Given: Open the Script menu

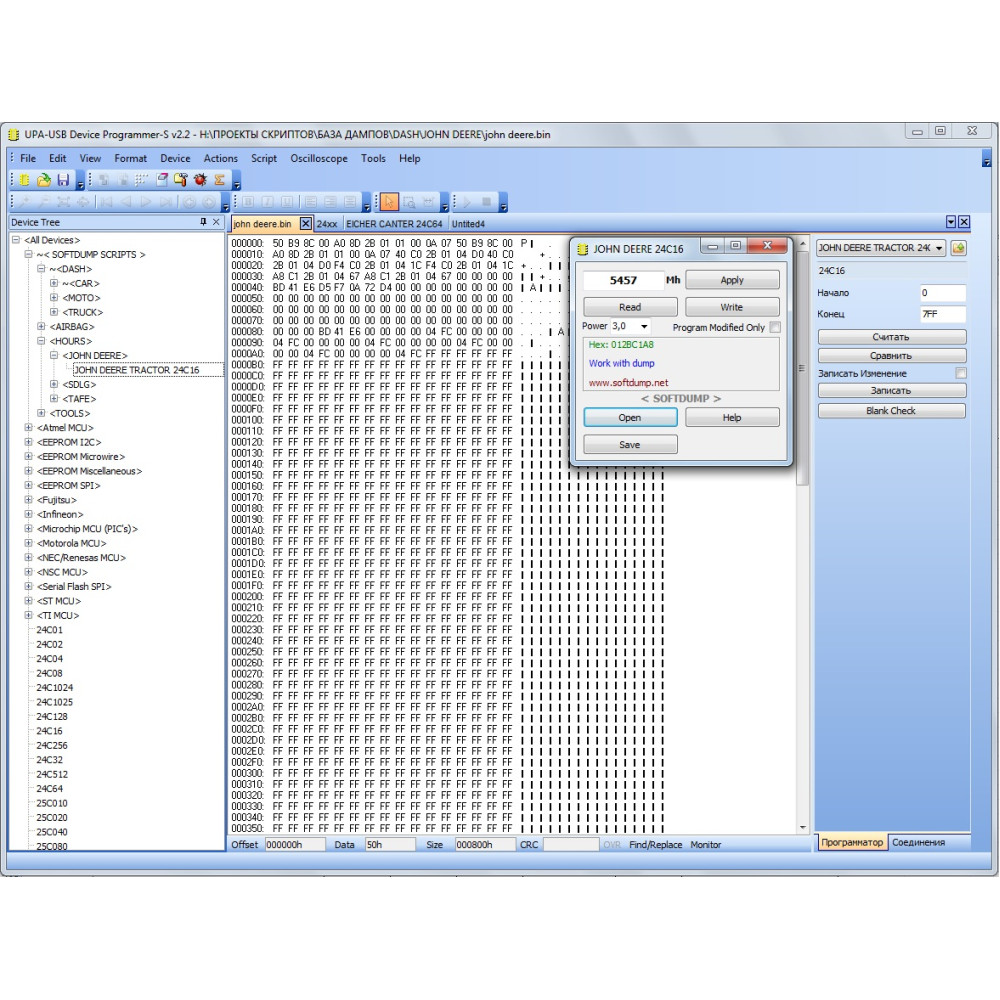Looking at the screenshot, I should (264, 158).
